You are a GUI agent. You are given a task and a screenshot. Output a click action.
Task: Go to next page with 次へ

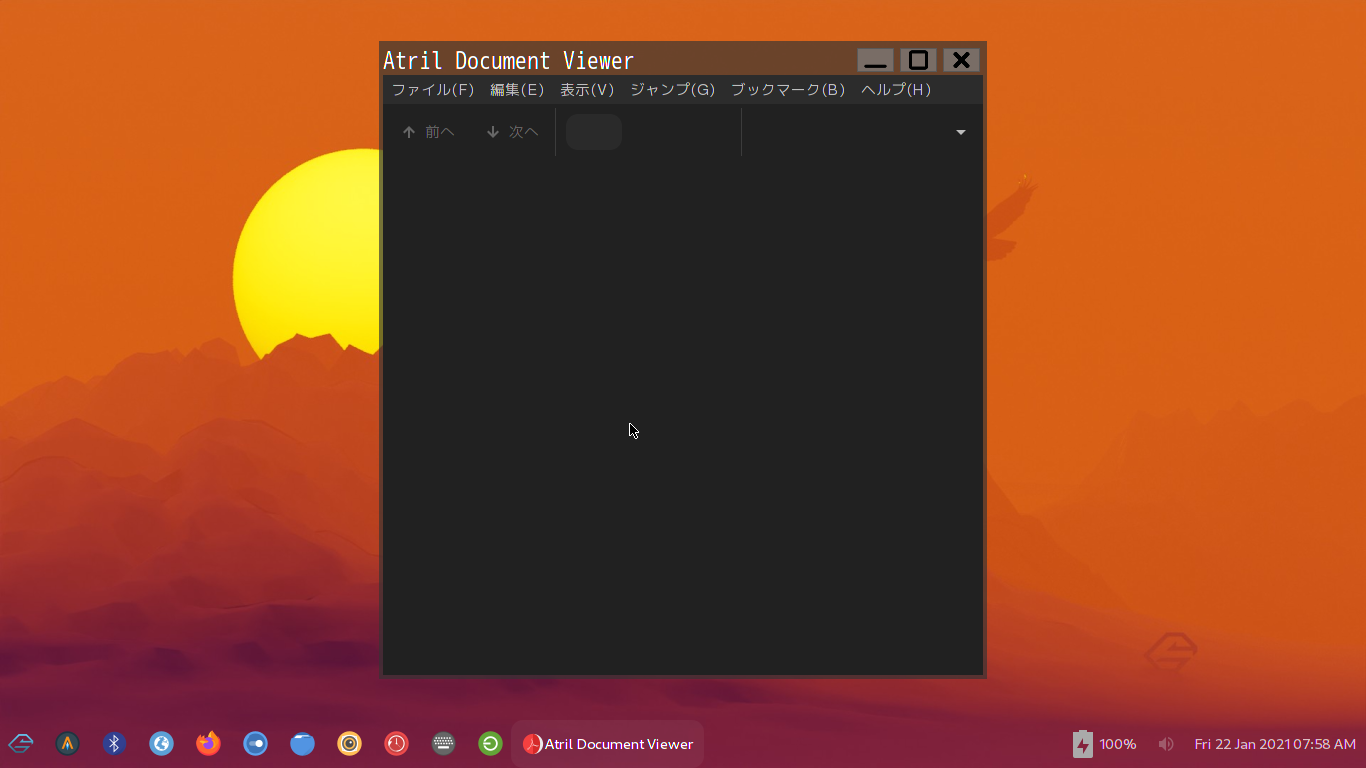pyautogui.click(x=512, y=132)
